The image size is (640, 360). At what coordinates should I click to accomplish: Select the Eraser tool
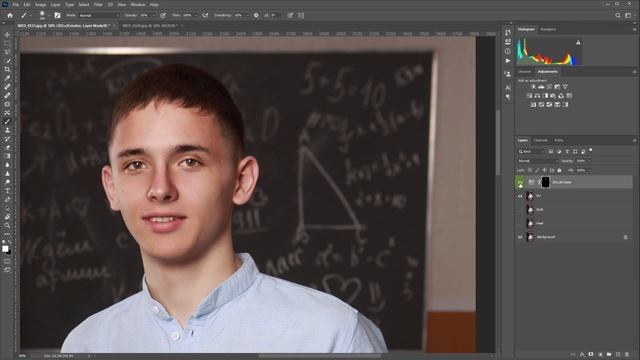pos(7,147)
